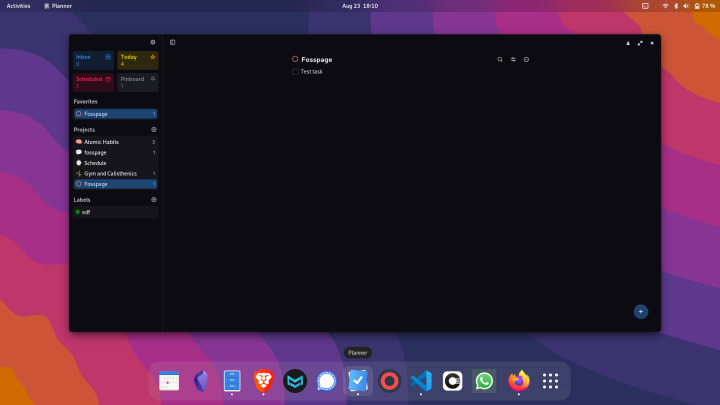
Task: Select Fosspage in the Projects list
Action: (x=115, y=184)
